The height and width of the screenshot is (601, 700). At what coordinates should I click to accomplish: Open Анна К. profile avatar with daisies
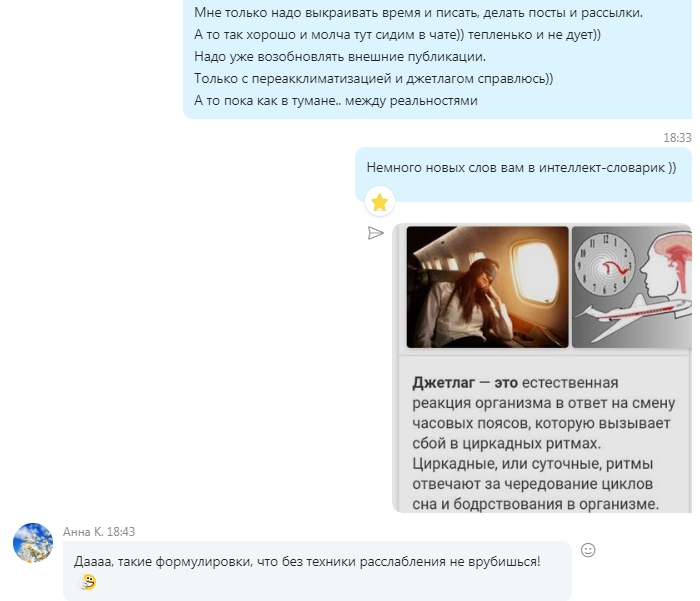tap(33, 542)
